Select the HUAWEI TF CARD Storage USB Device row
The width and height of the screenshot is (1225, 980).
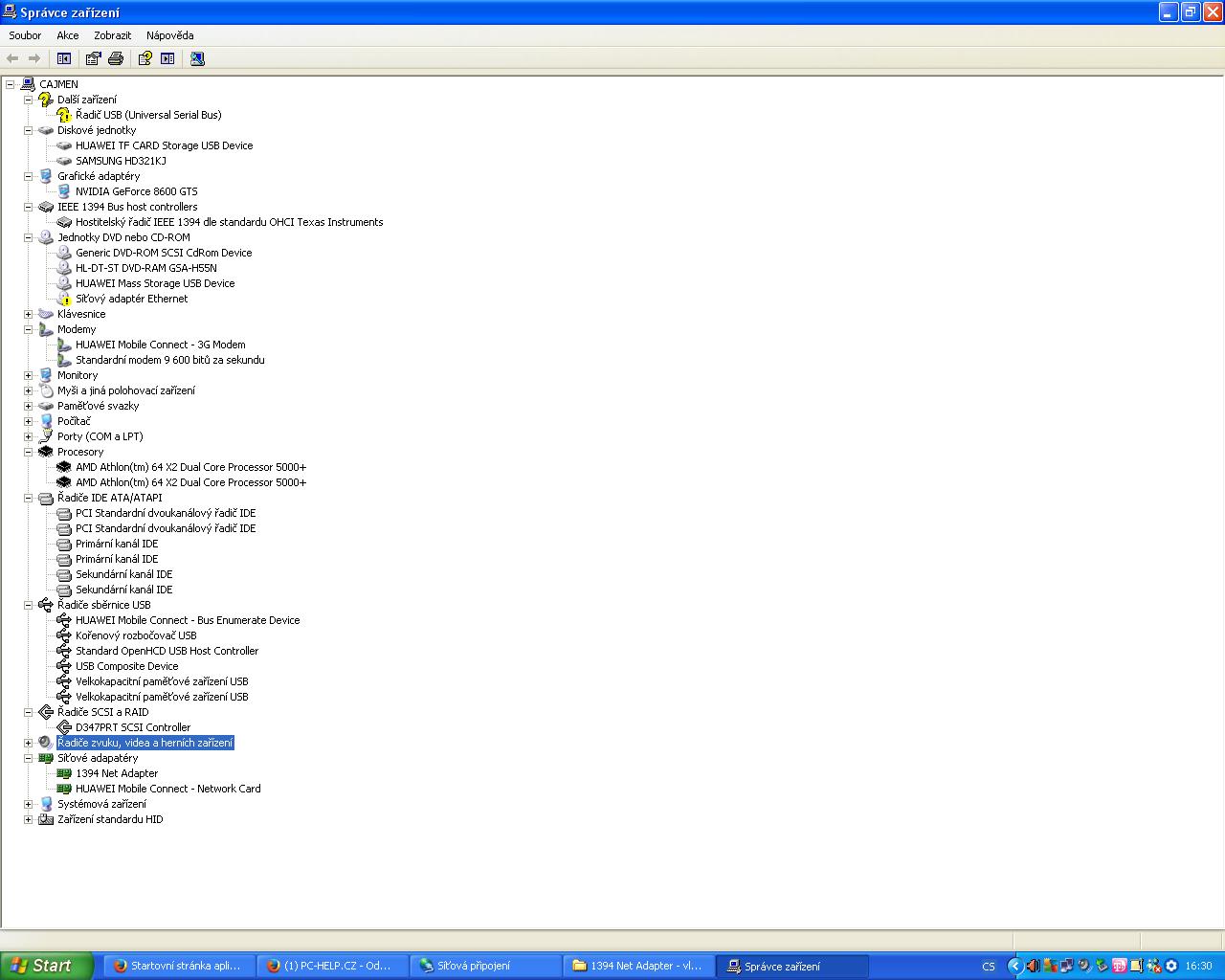point(165,145)
